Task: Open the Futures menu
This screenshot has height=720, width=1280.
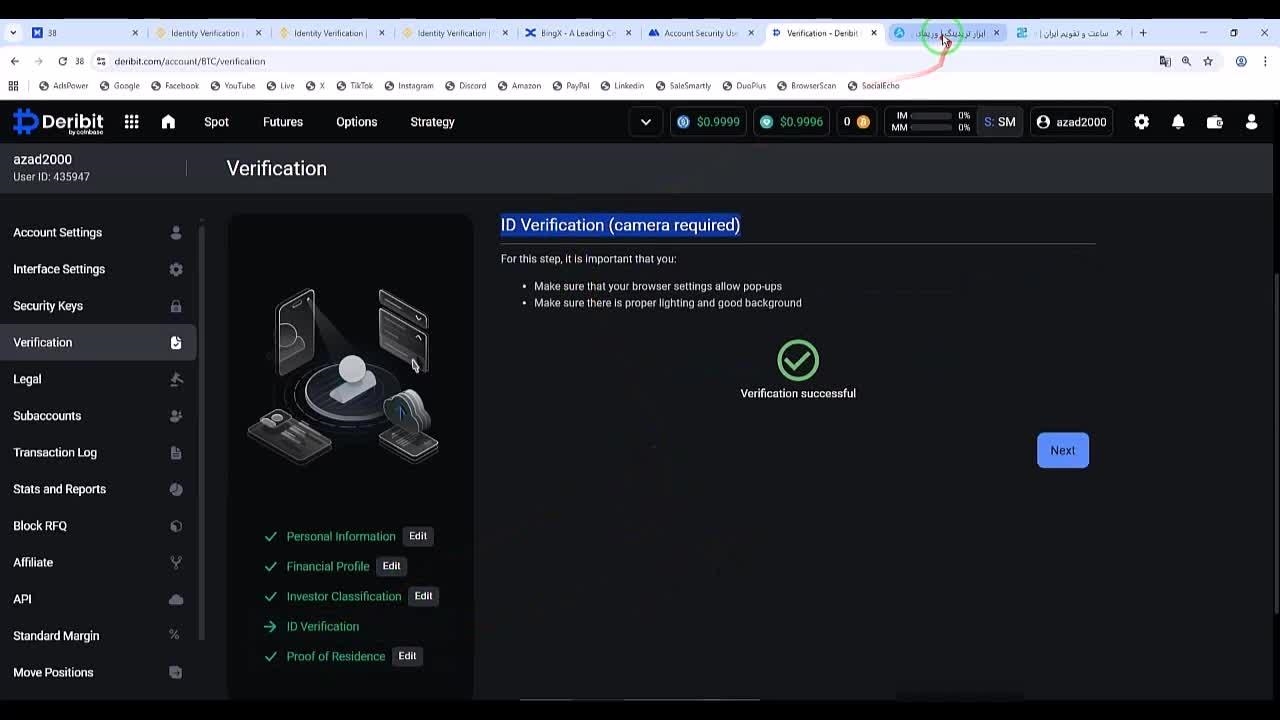Action: pos(282,122)
